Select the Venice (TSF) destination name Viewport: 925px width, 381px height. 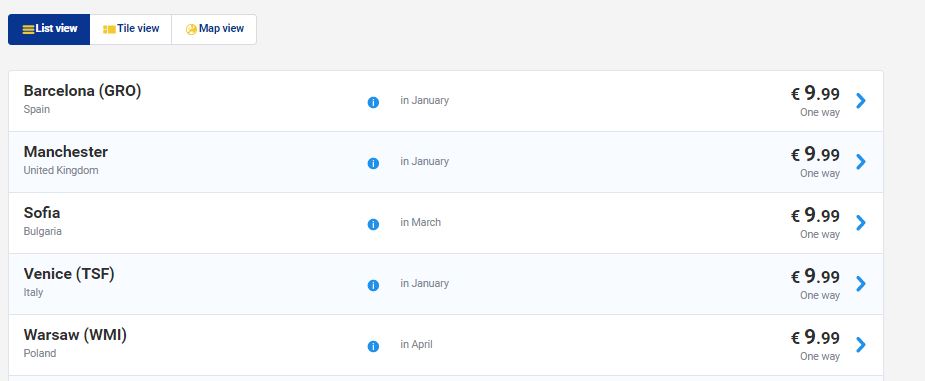pyautogui.click(x=69, y=274)
